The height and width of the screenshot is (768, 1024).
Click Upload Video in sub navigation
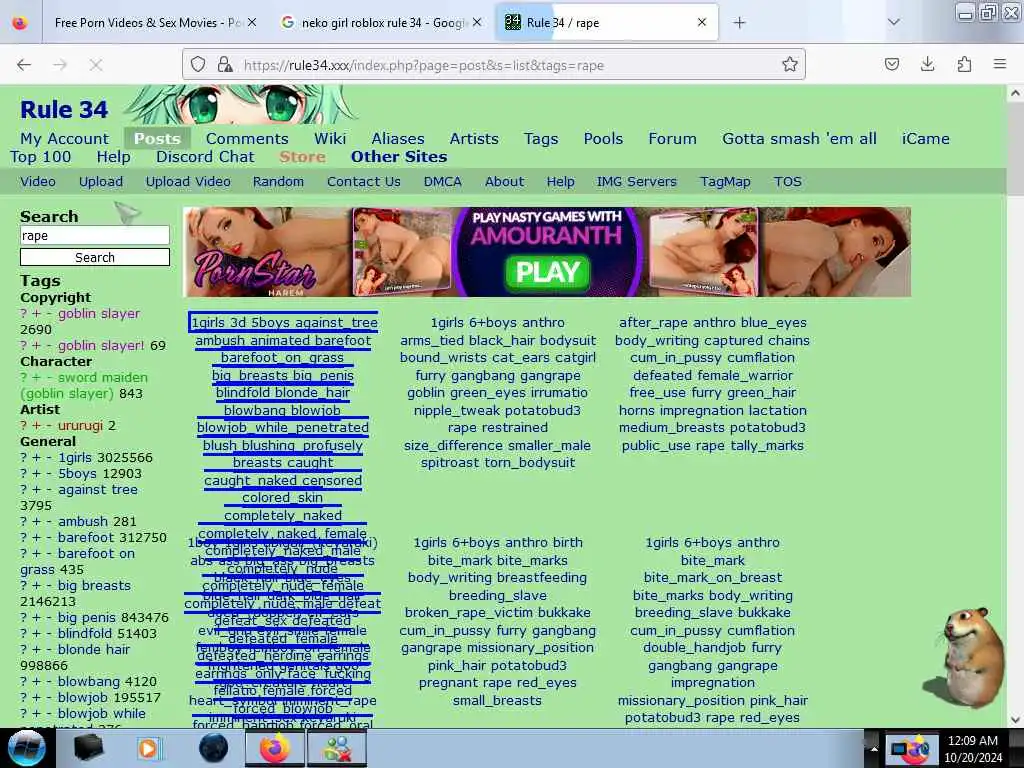pyautogui.click(x=188, y=182)
